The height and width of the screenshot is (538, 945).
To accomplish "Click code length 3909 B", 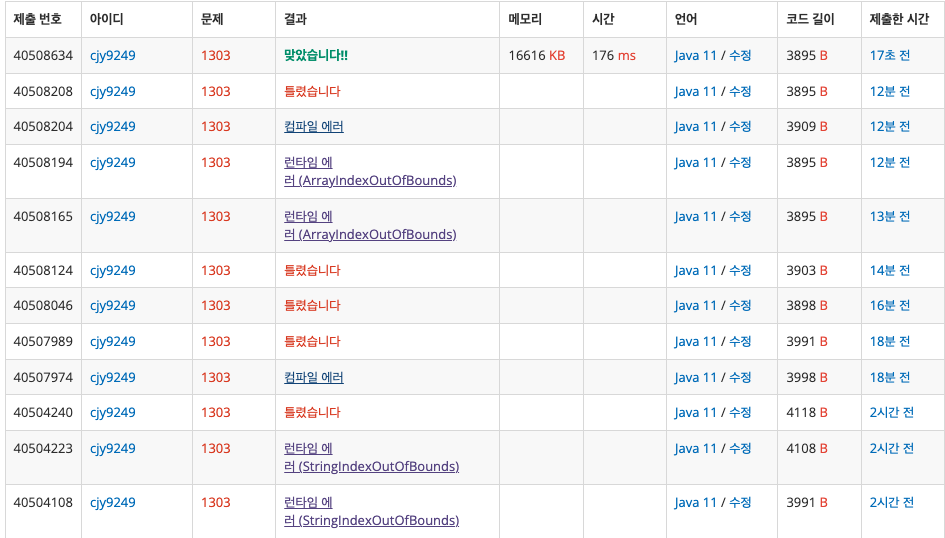I will coord(806,127).
